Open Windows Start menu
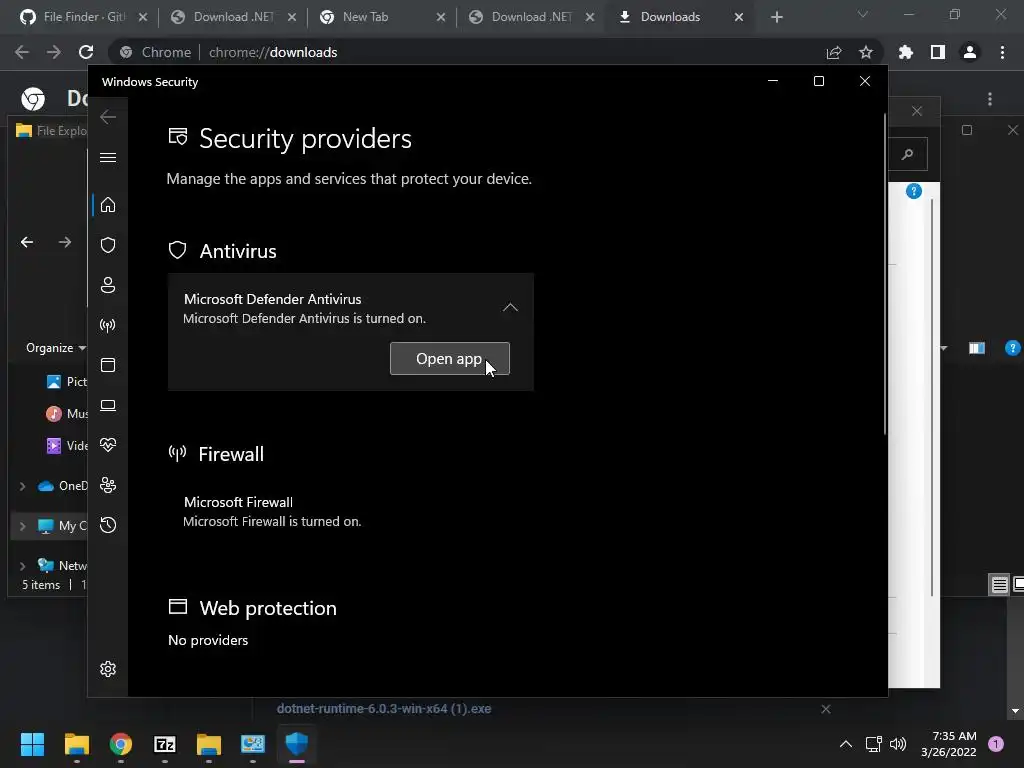Image resolution: width=1024 pixels, height=768 pixels. click(x=32, y=744)
